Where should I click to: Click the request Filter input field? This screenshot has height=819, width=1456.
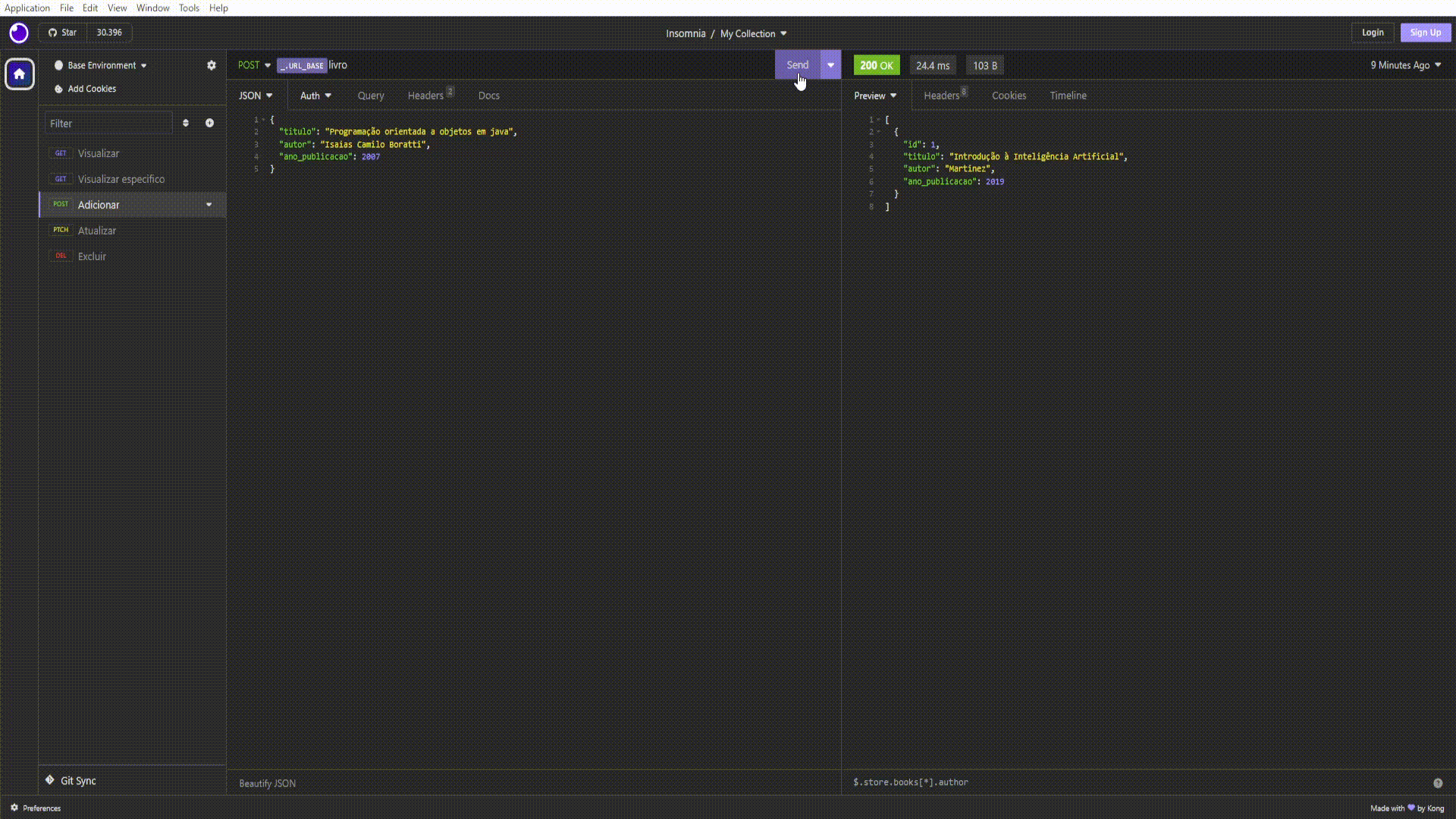108,123
